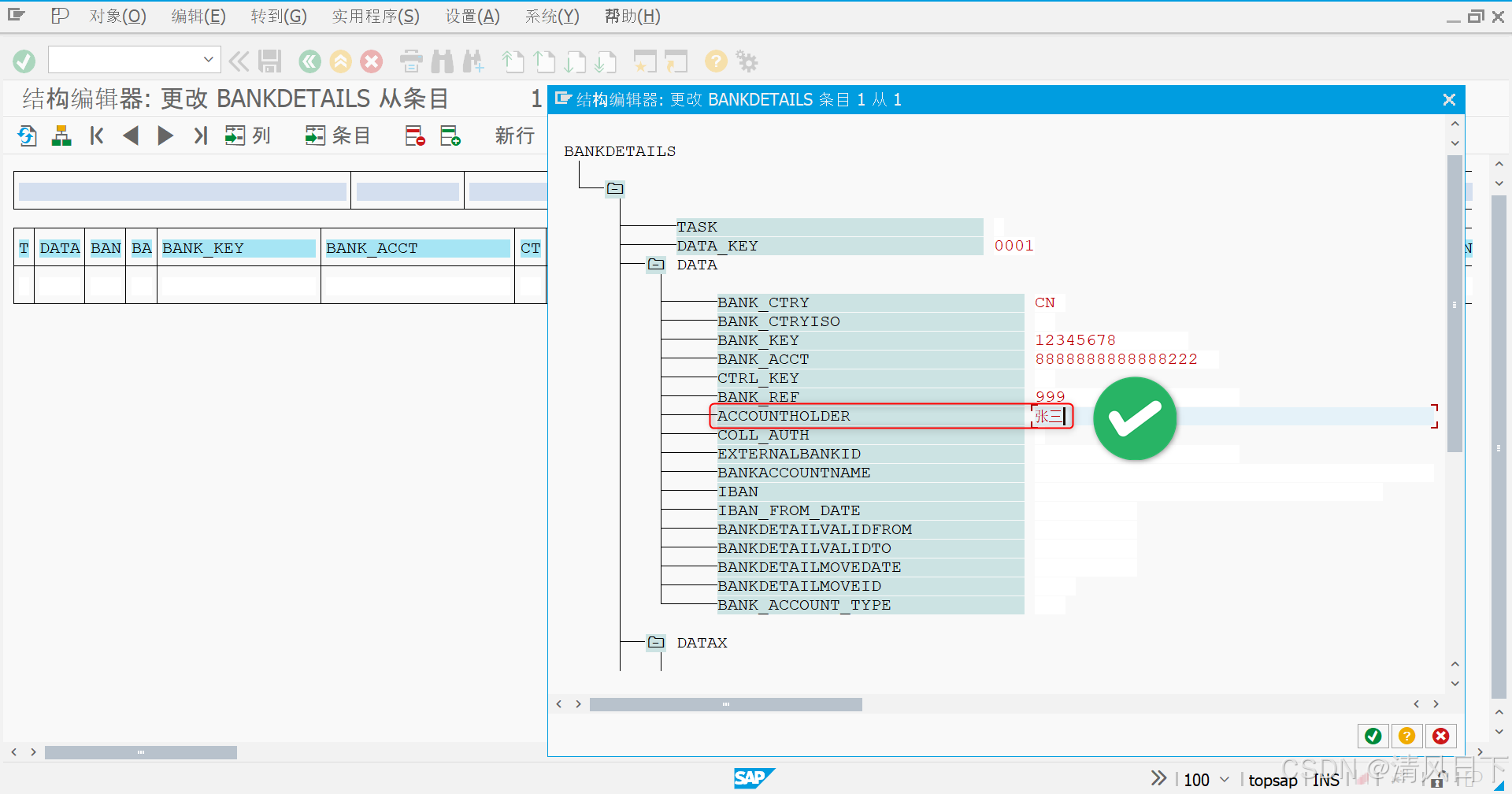Click the Generate Shortcut icon
Screen dimensions: 1512x794
tap(676, 61)
